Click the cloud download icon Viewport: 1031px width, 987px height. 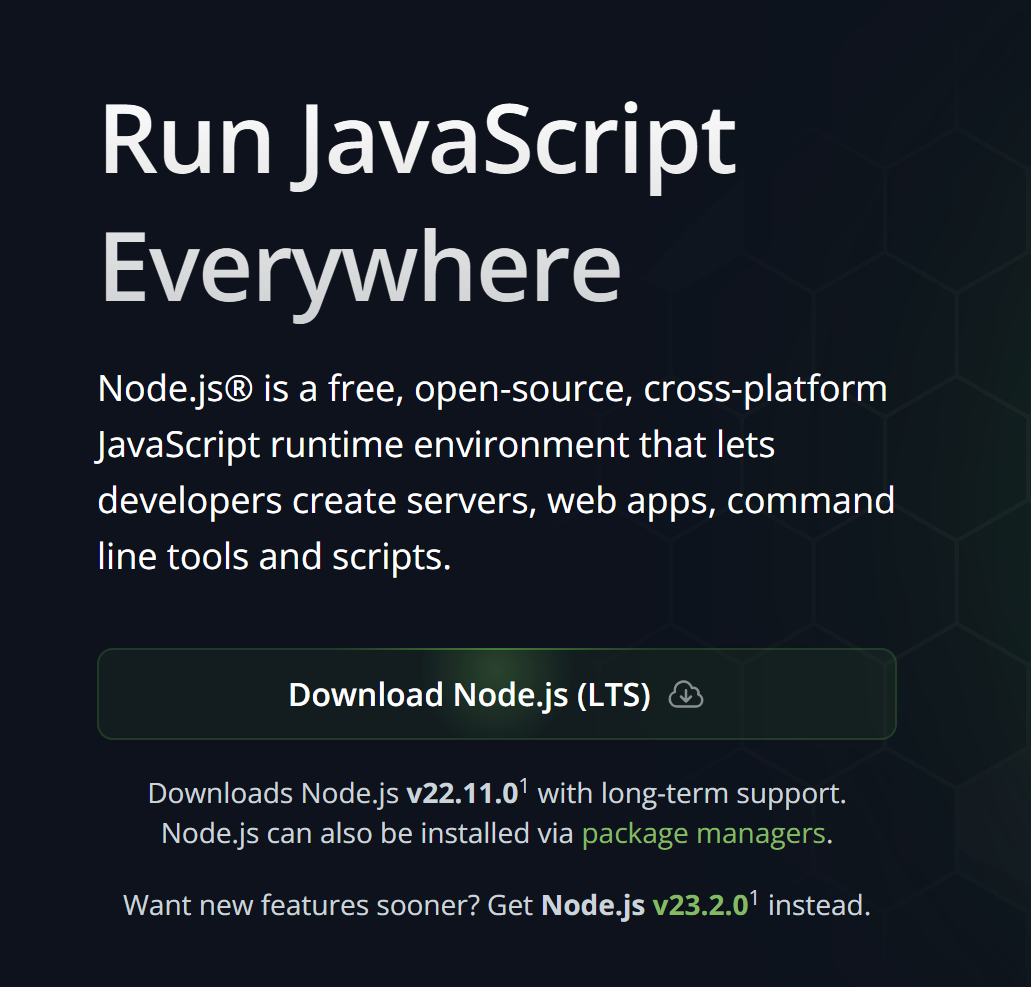(686, 694)
